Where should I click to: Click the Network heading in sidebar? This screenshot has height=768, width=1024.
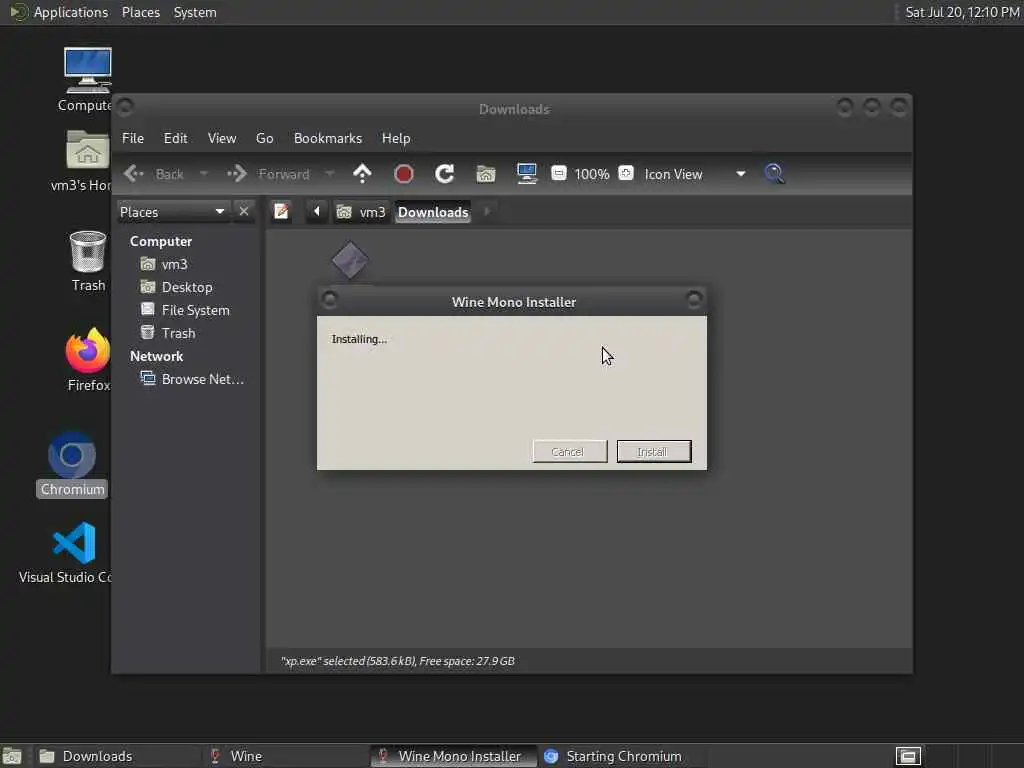click(156, 357)
